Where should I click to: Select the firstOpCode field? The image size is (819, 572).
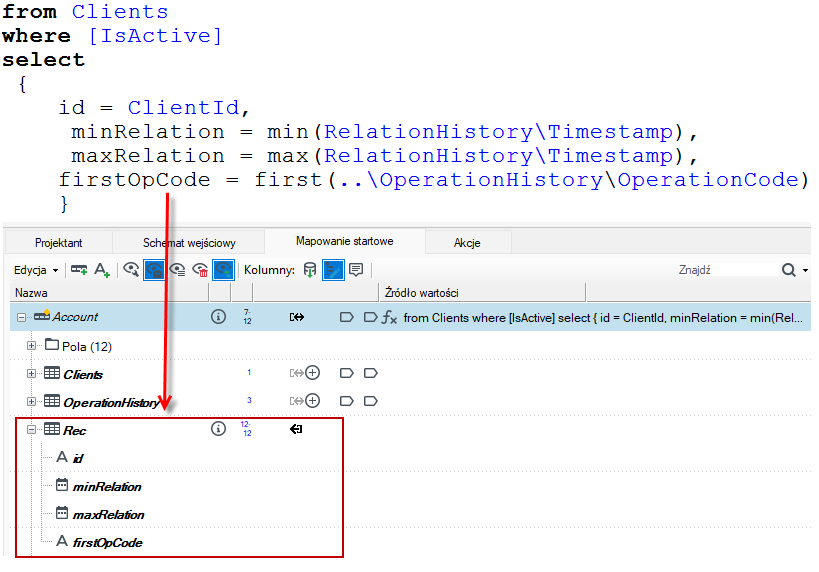[108, 543]
